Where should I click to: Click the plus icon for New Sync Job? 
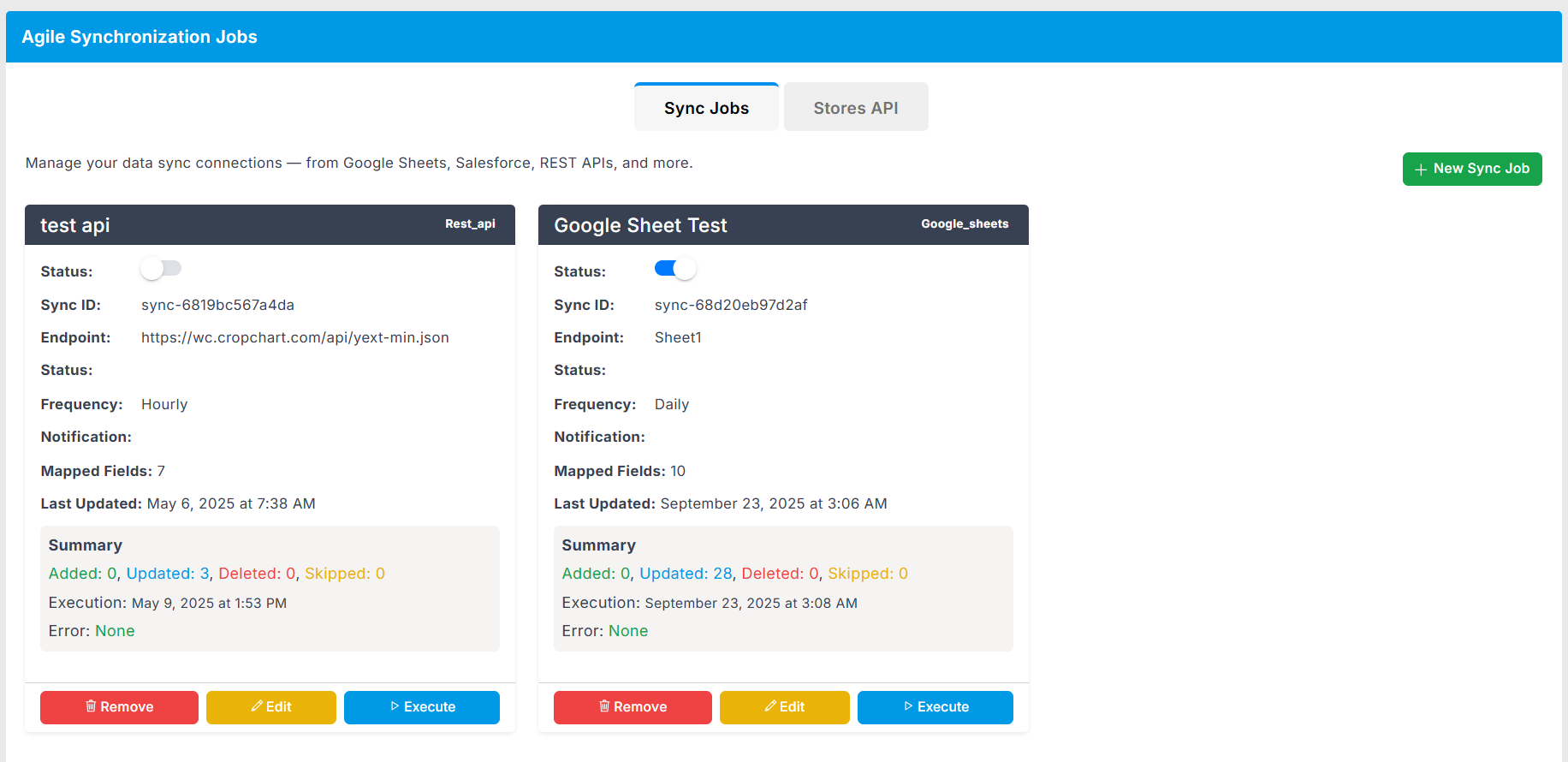(x=1421, y=170)
